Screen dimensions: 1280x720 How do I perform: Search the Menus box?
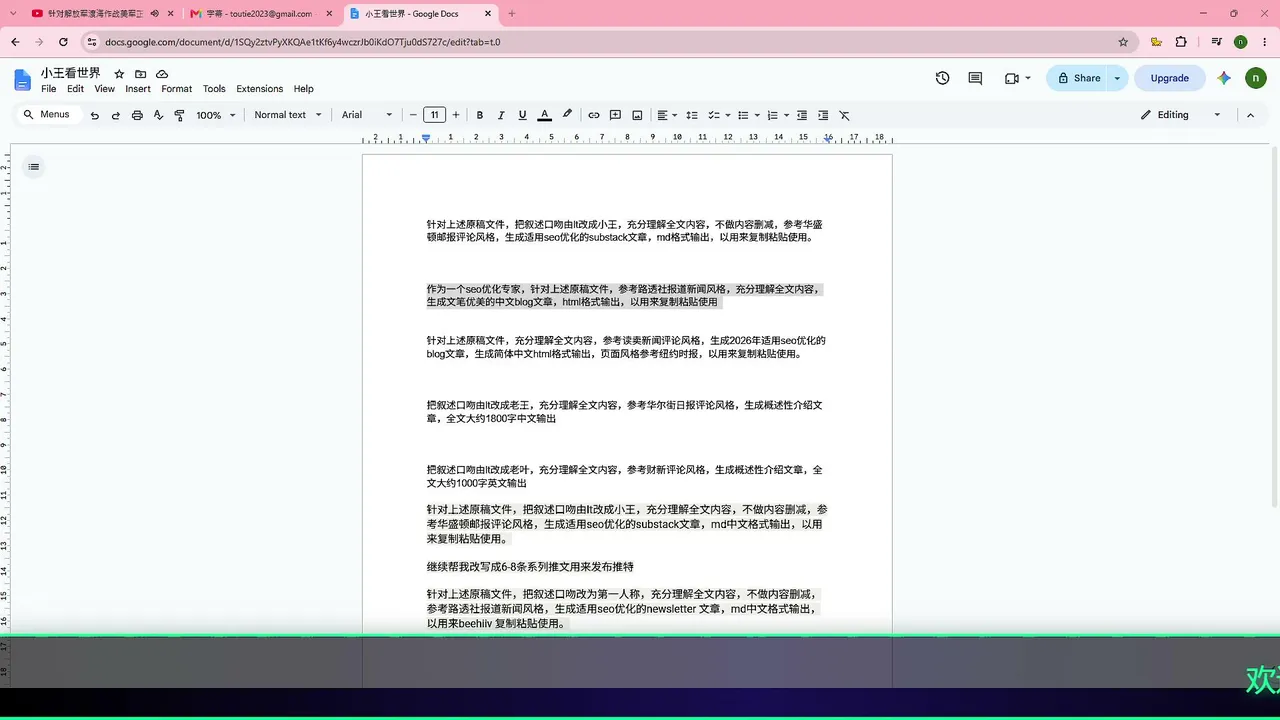coord(47,115)
